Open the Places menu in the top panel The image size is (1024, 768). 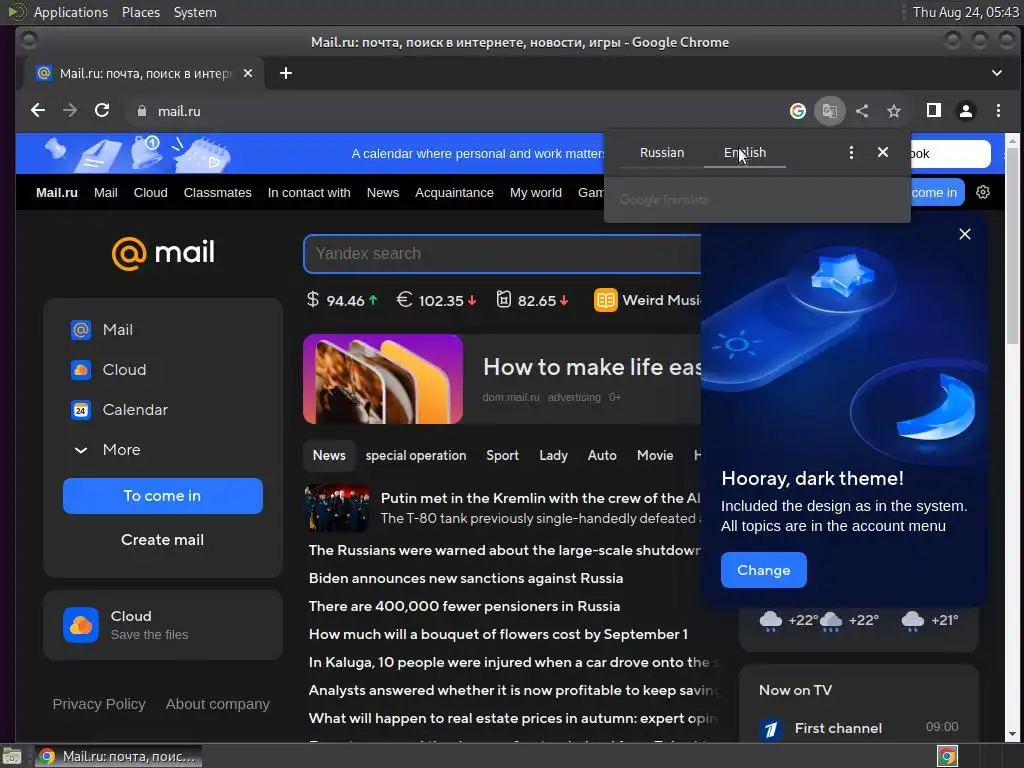(x=140, y=12)
